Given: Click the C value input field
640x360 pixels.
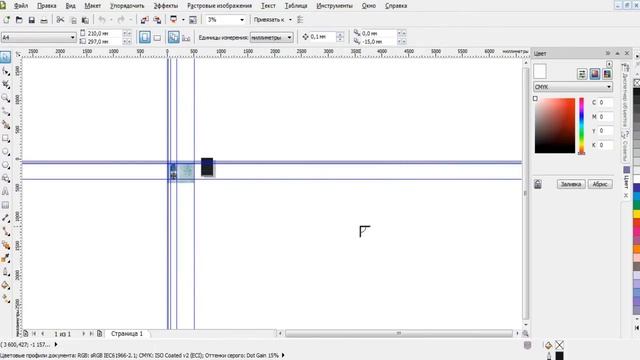Looking at the screenshot, I should tap(606, 102).
